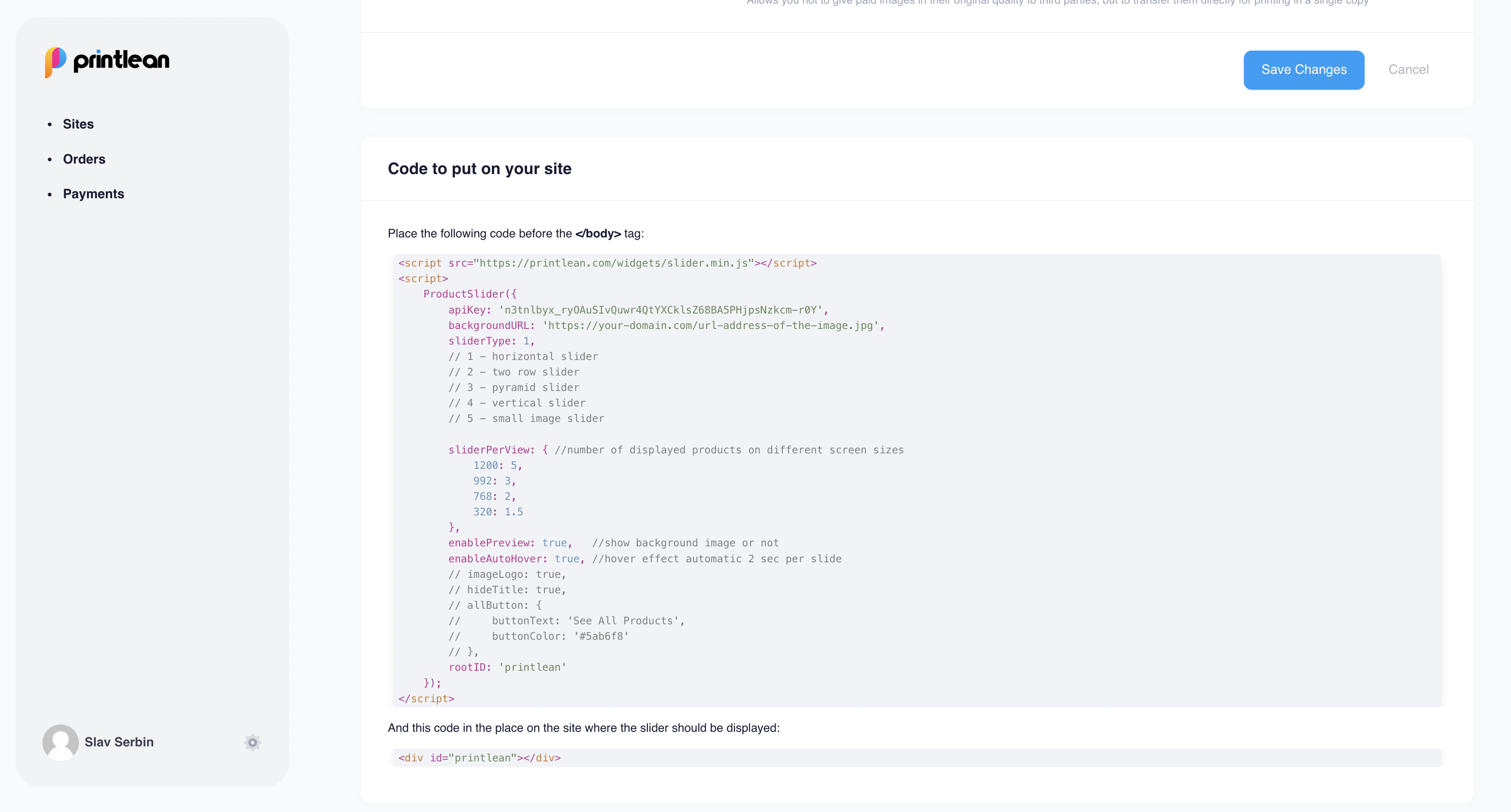Click the div id printlean snippet
The width and height of the screenshot is (1511, 812).
[x=479, y=758]
